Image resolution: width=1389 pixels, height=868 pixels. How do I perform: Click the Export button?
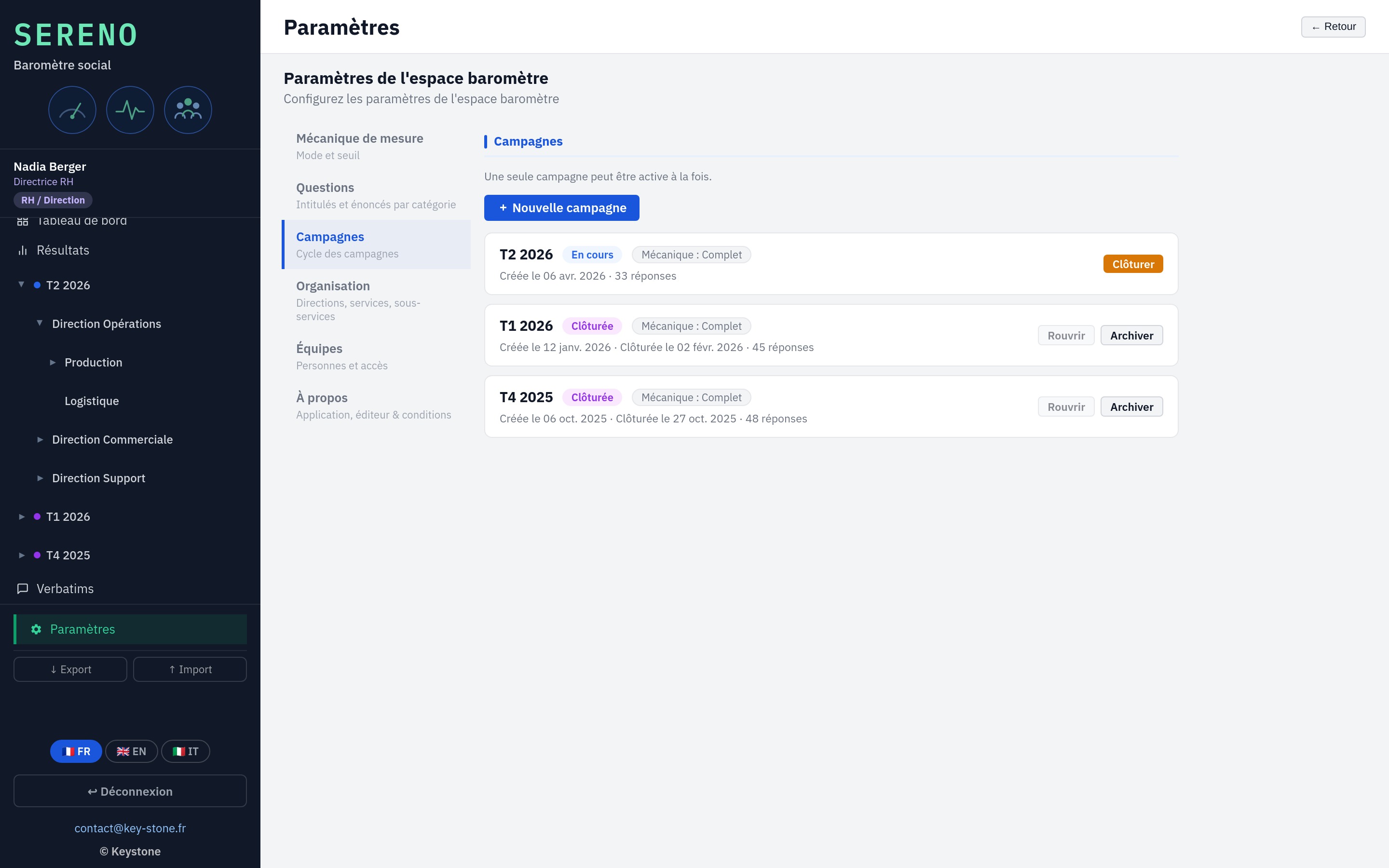[70, 669]
